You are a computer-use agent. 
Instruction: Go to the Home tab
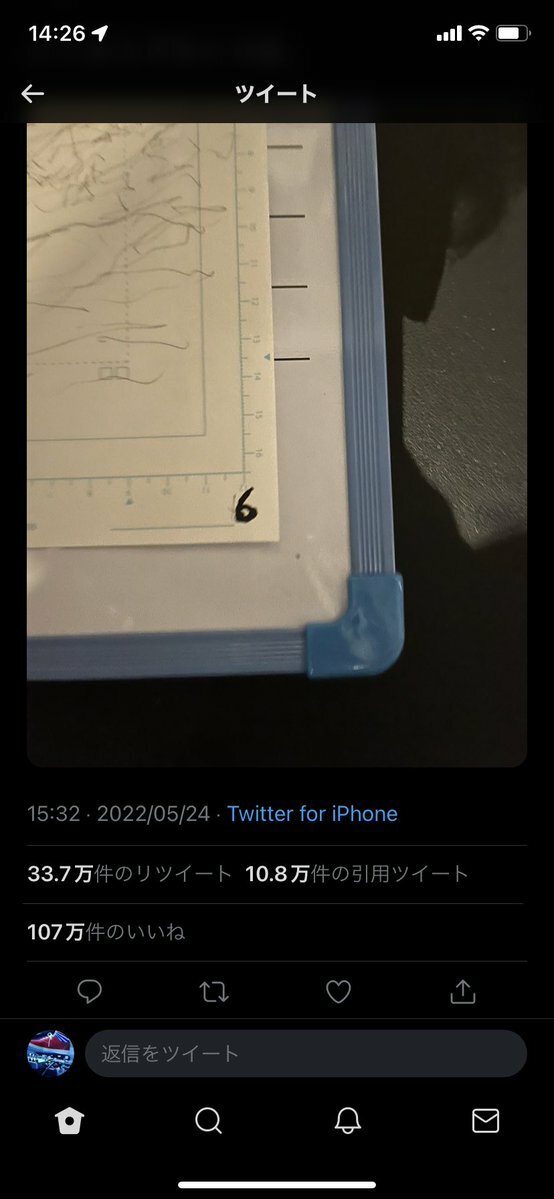pos(69,1121)
